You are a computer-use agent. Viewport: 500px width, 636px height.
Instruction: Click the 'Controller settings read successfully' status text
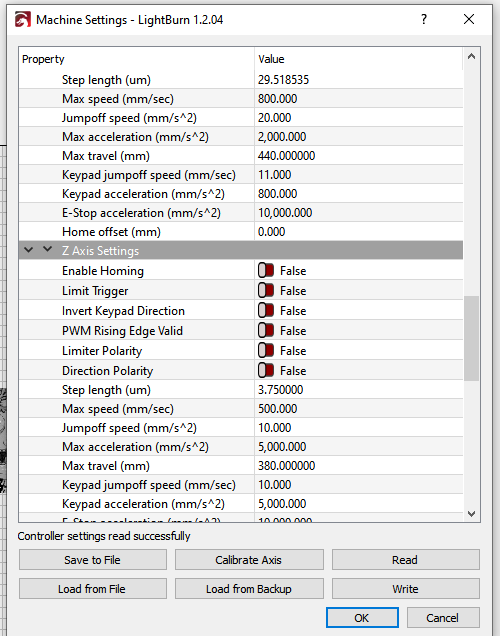[x=104, y=536]
